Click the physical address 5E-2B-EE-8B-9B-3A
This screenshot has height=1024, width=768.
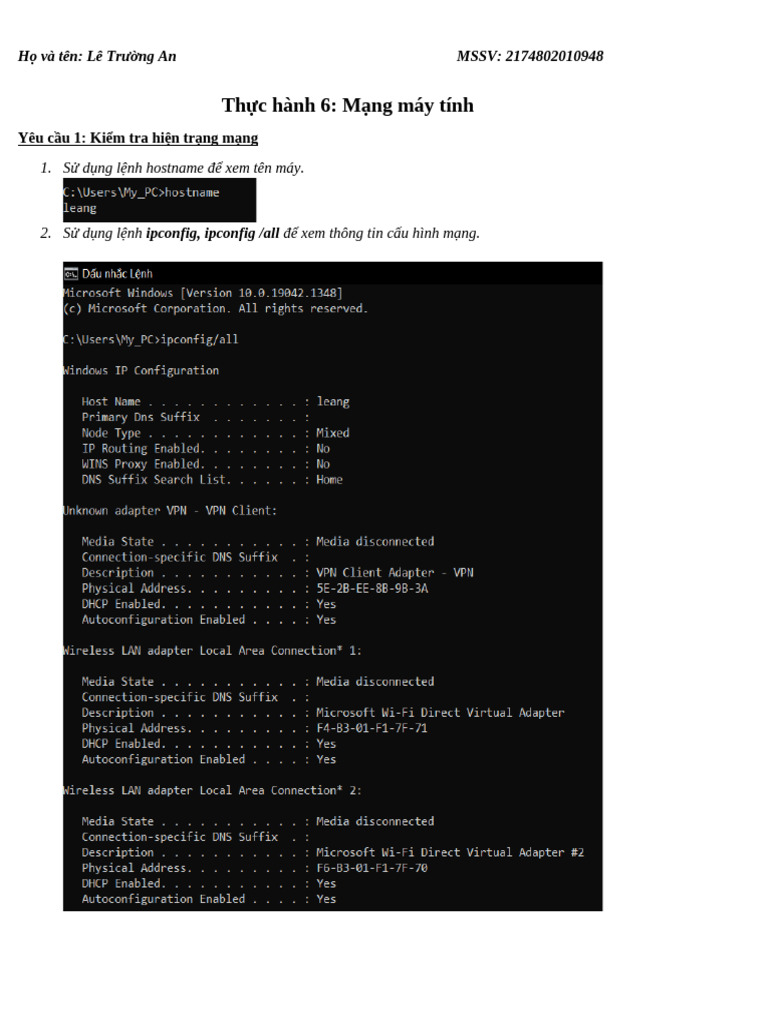[x=372, y=588]
